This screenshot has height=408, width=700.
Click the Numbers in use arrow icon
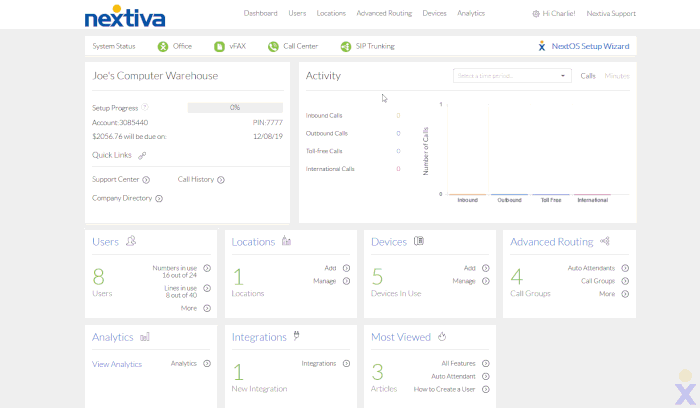click(207, 268)
